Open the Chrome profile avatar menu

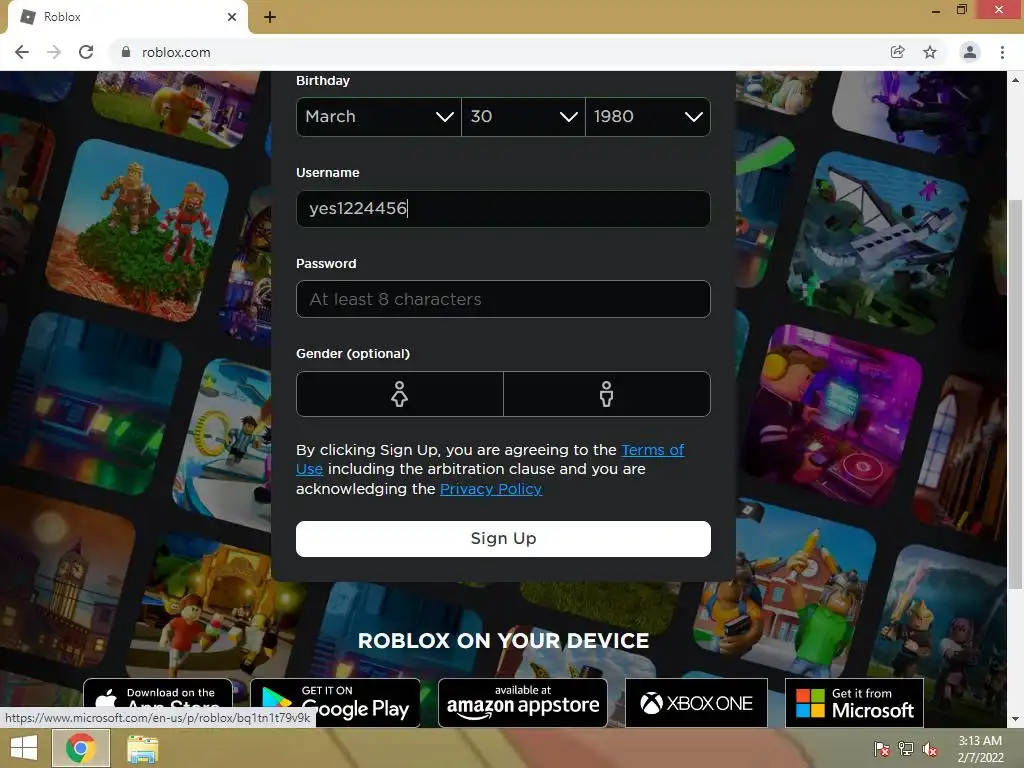970,52
